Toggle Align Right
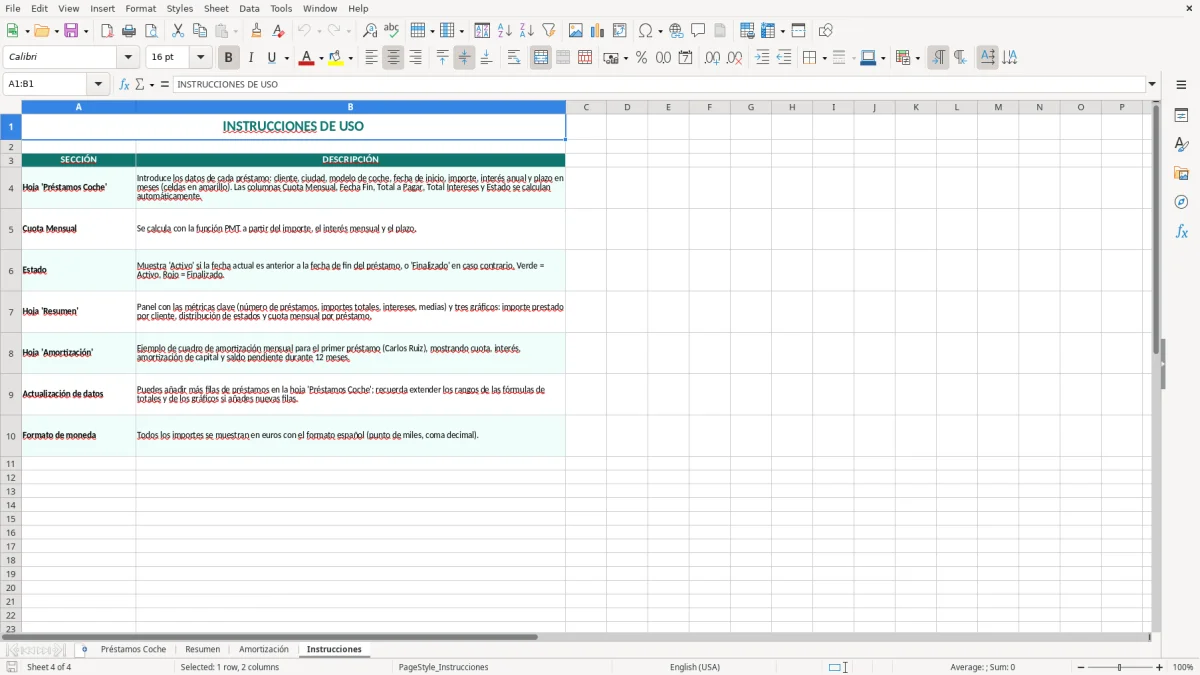 pos(415,58)
